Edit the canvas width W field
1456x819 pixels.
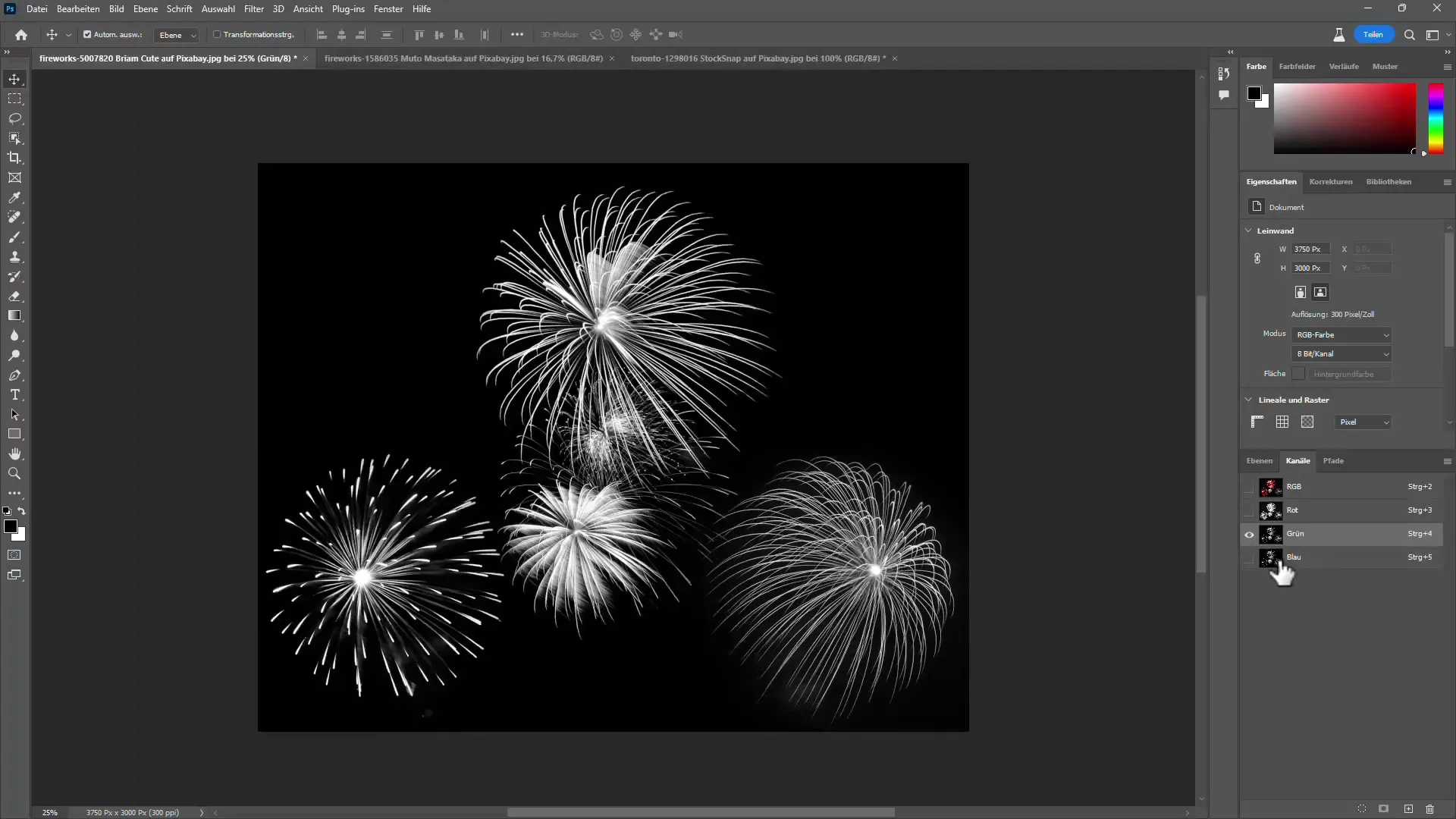1311,249
